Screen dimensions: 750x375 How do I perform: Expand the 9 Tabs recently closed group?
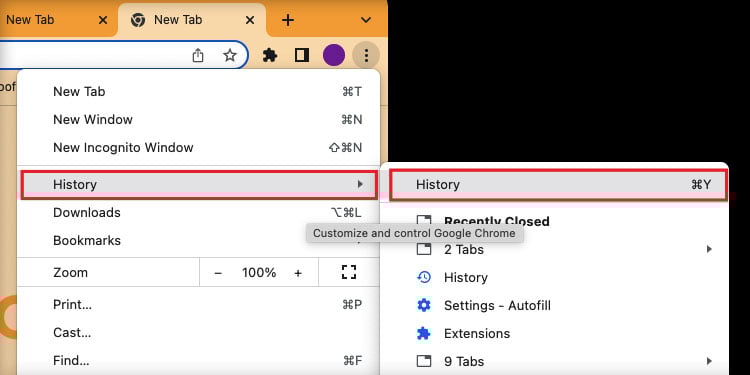pyautogui.click(x=564, y=361)
